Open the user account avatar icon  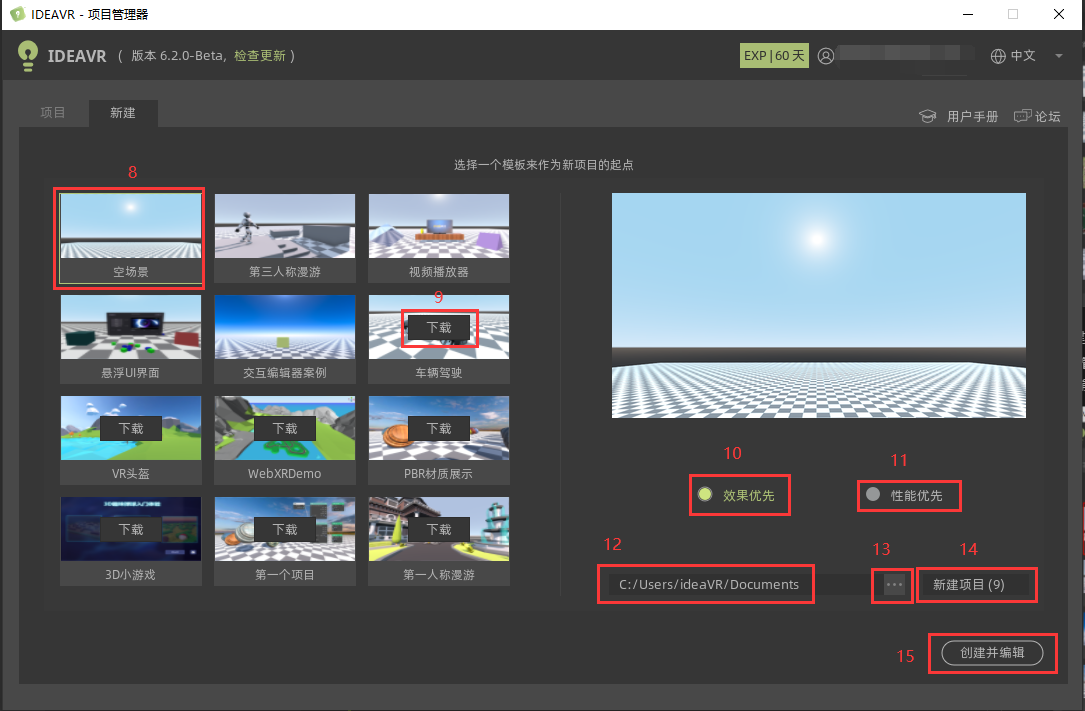pyautogui.click(x=826, y=56)
